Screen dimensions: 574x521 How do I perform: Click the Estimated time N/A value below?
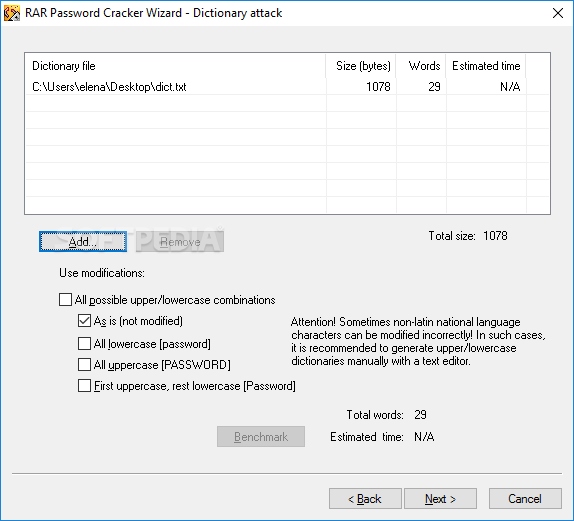(424, 437)
